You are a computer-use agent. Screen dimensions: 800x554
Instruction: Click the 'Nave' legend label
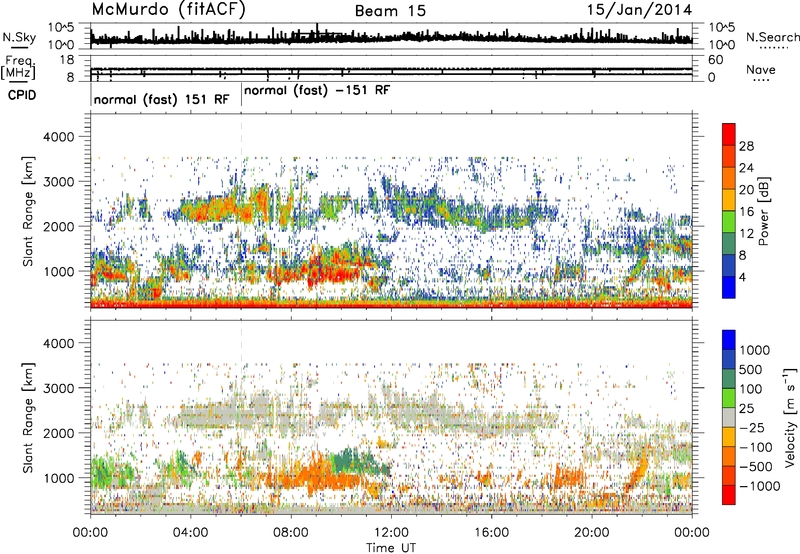pyautogui.click(x=761, y=70)
